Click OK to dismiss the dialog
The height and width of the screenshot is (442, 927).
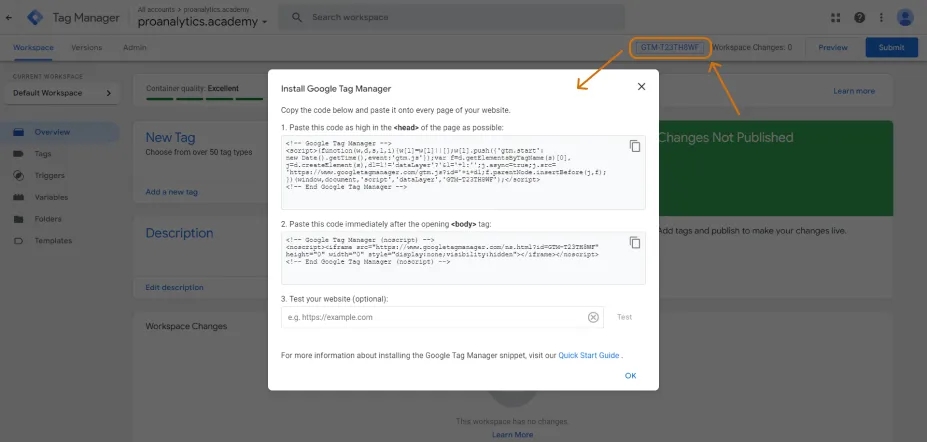click(631, 376)
